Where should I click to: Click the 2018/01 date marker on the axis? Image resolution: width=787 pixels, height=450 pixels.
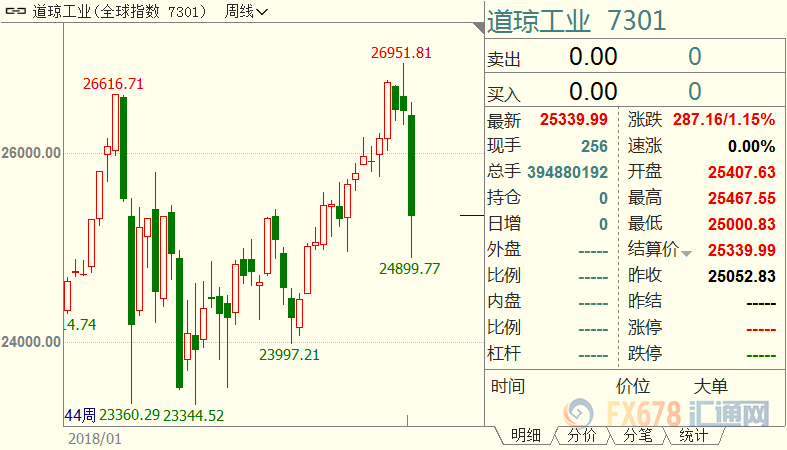pos(95,438)
